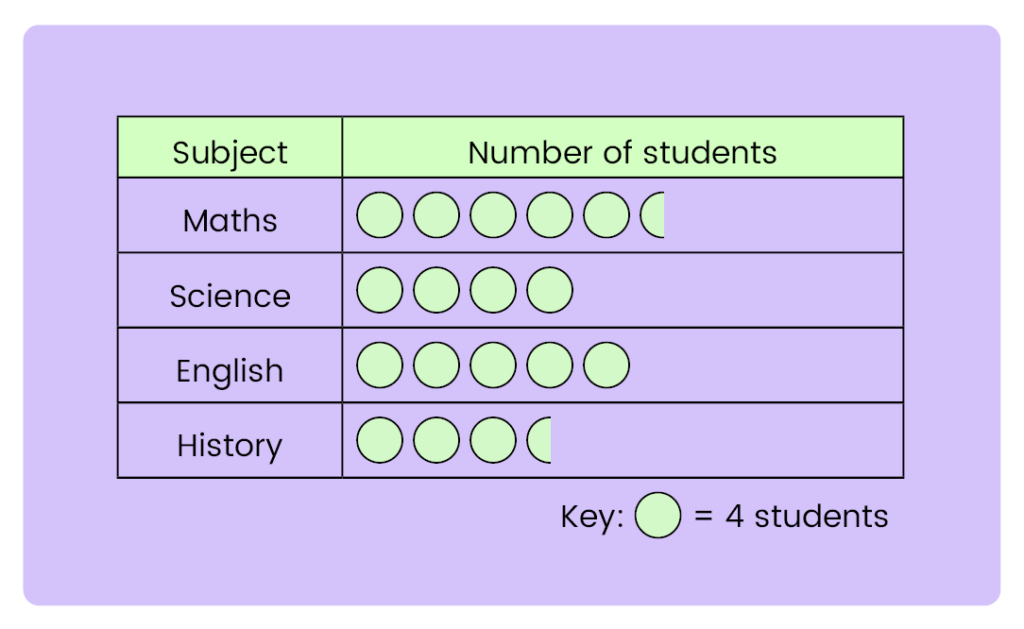
Task: Select the Science row label
Action: [230, 296]
